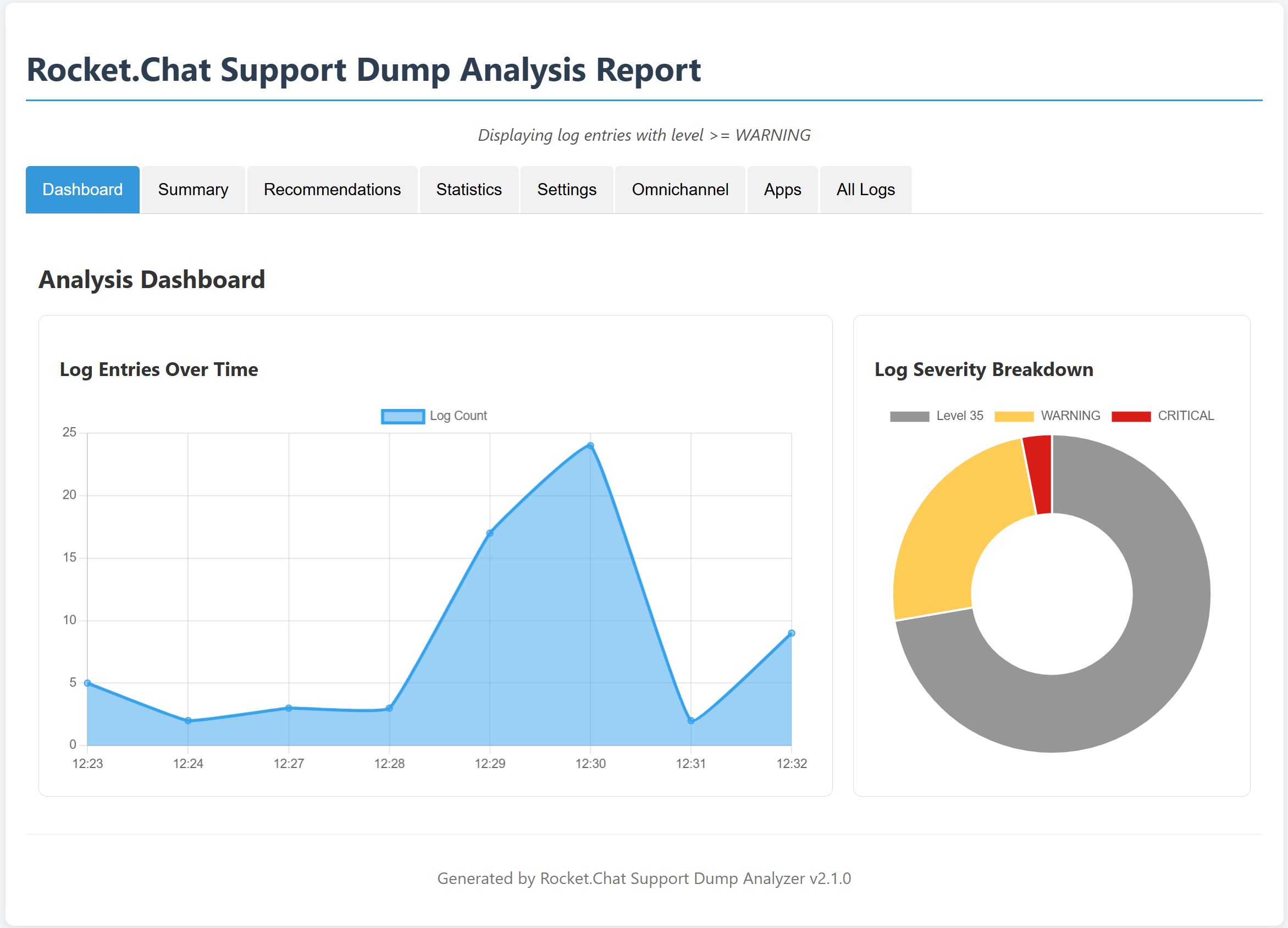Click the data point at 12:32

tap(792, 633)
